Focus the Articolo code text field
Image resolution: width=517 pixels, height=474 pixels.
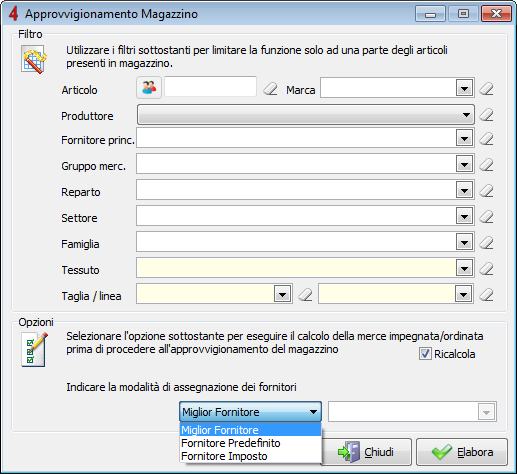coord(210,87)
